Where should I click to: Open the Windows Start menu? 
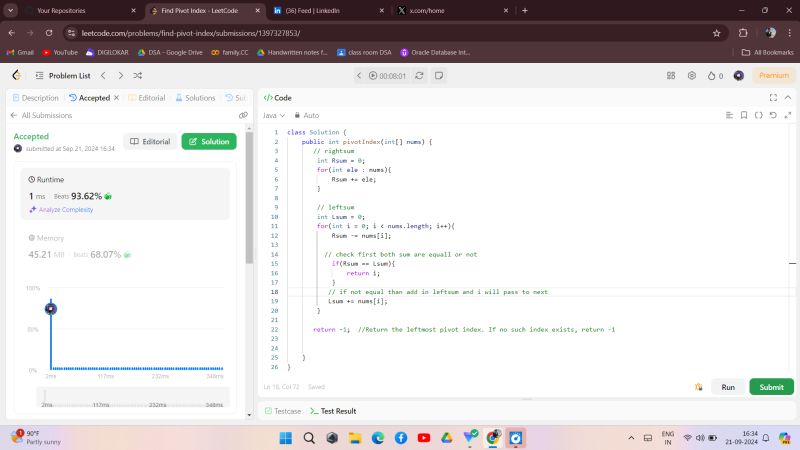tap(286, 438)
